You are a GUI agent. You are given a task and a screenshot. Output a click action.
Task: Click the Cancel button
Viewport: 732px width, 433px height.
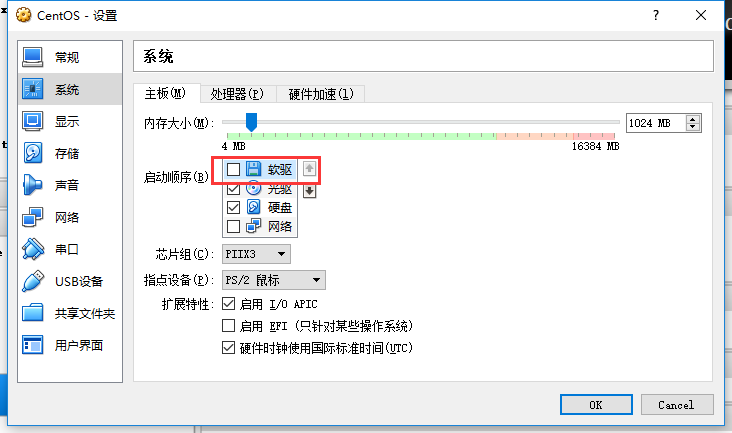[x=677, y=405]
